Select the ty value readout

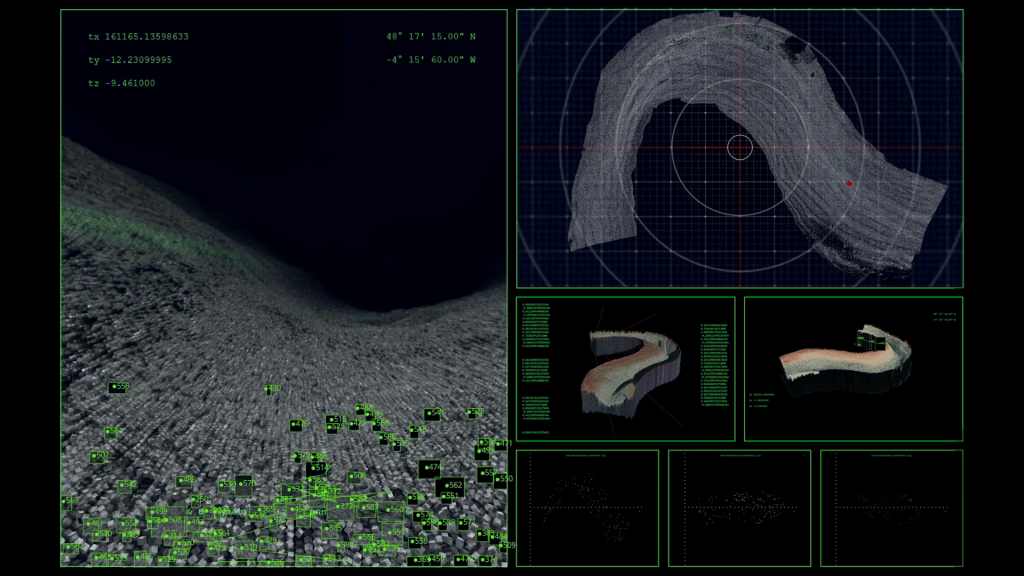[130, 60]
